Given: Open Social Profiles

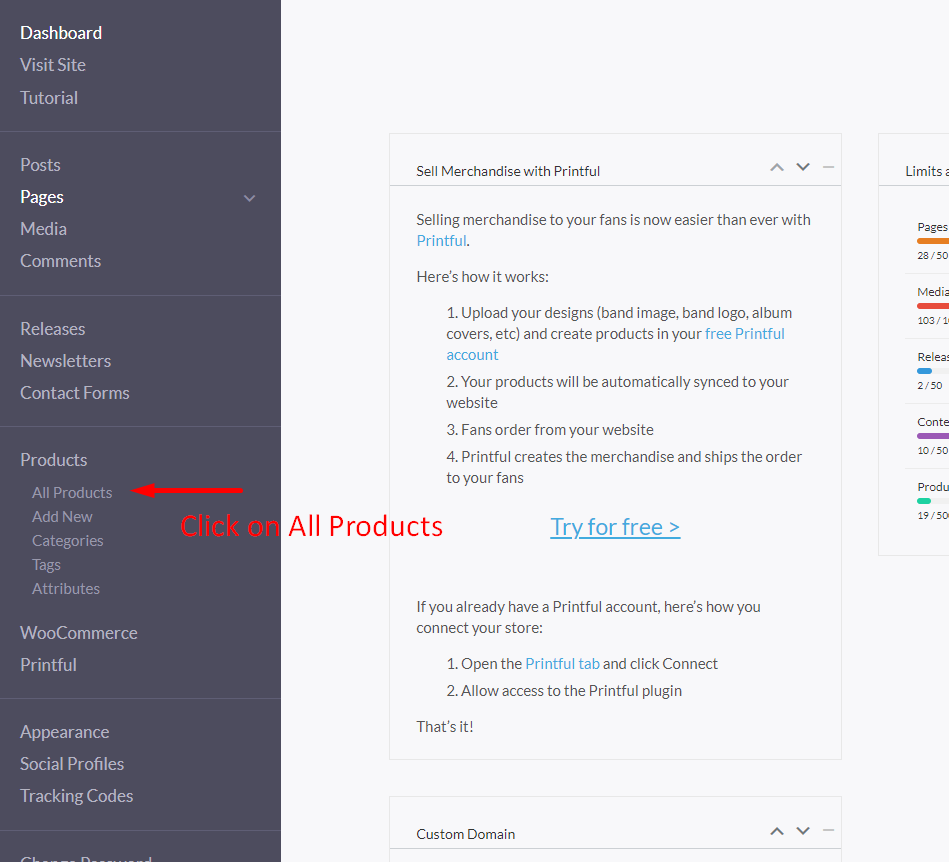Looking at the screenshot, I should [72, 764].
